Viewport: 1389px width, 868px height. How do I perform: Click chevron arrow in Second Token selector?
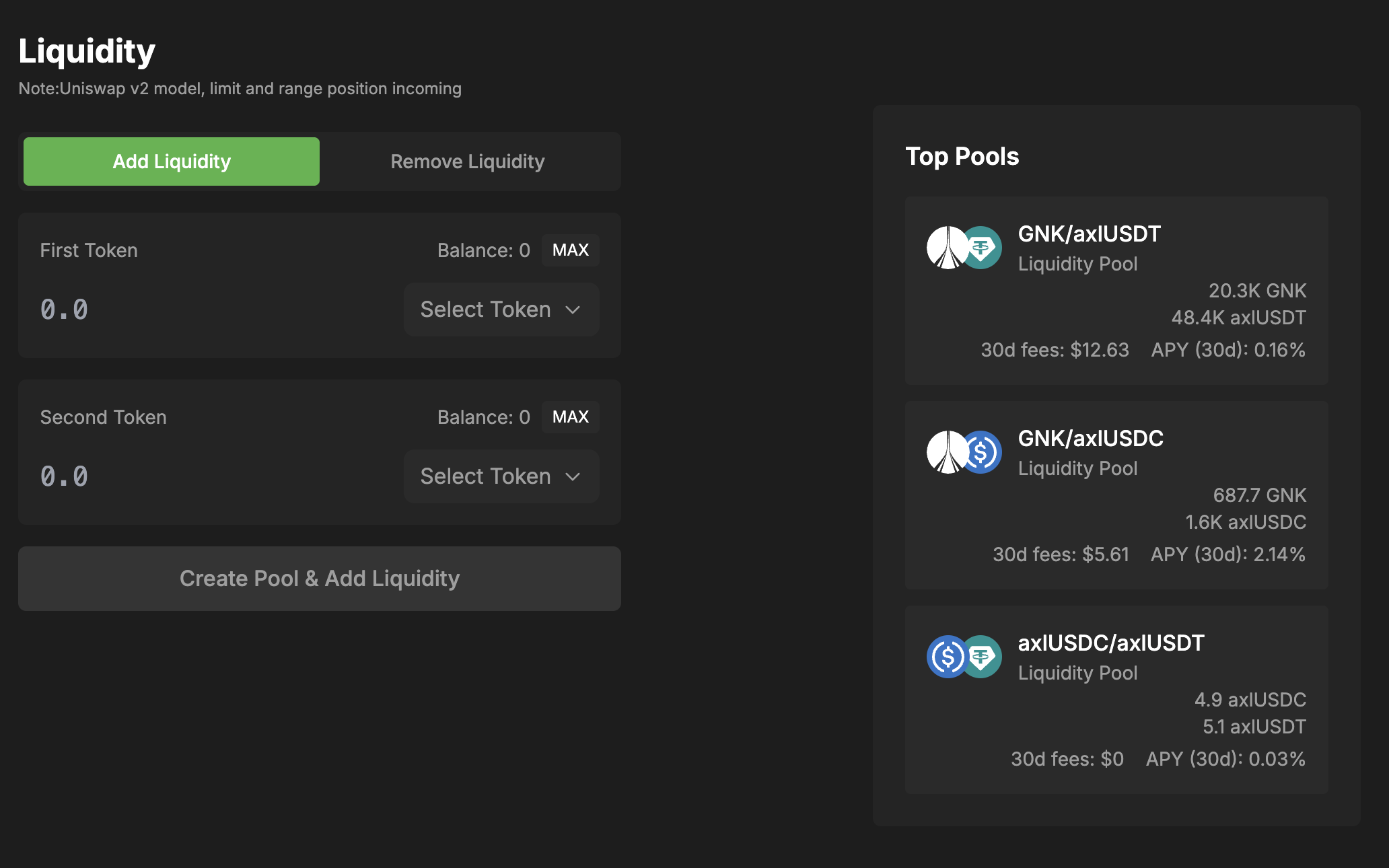pyautogui.click(x=573, y=477)
